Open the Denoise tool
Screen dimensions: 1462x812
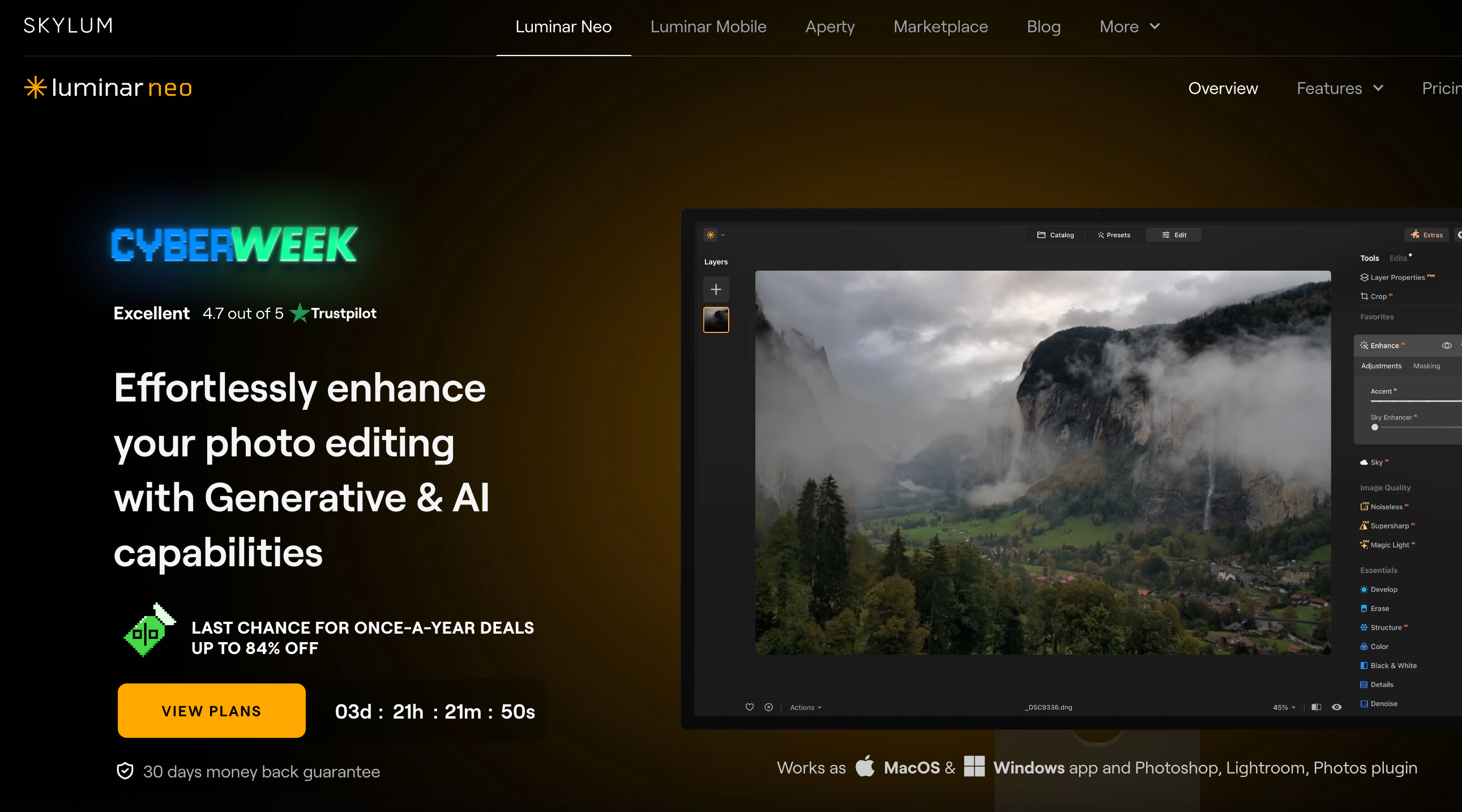pos(1379,704)
